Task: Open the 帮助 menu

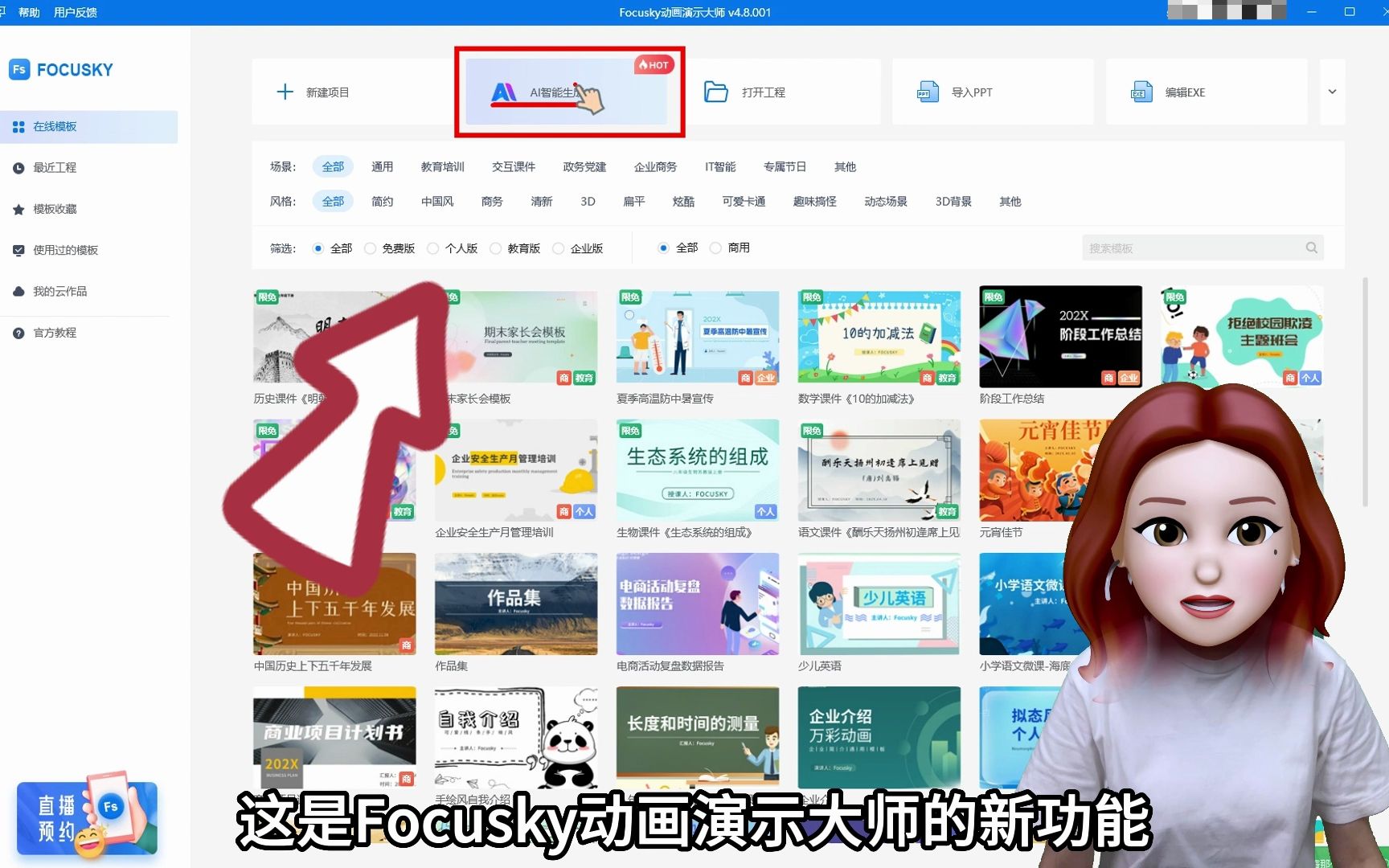Action: pyautogui.click(x=29, y=12)
